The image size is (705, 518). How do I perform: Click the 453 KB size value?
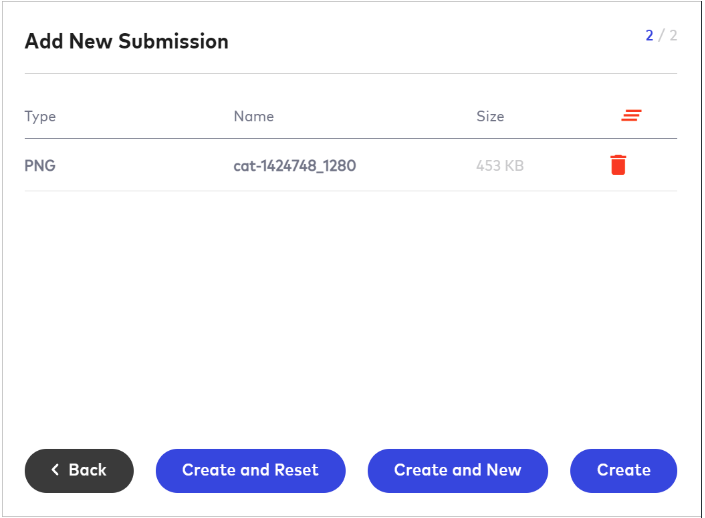(500, 165)
